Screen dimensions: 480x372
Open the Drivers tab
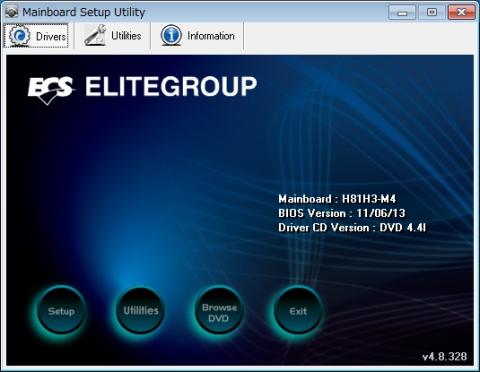[36, 36]
